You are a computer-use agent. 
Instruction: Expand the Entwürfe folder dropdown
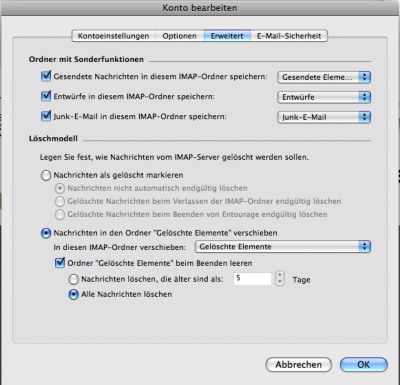pos(324,97)
